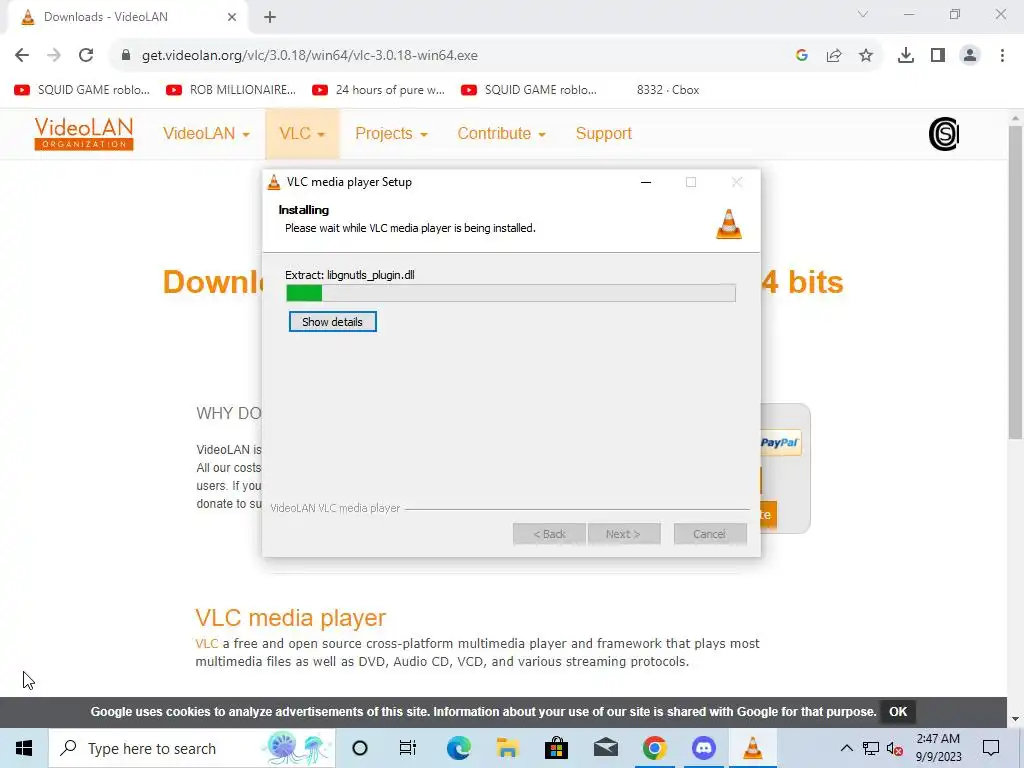1024x768 pixels.
Task: Open Mail app from taskbar
Action: click(x=605, y=748)
